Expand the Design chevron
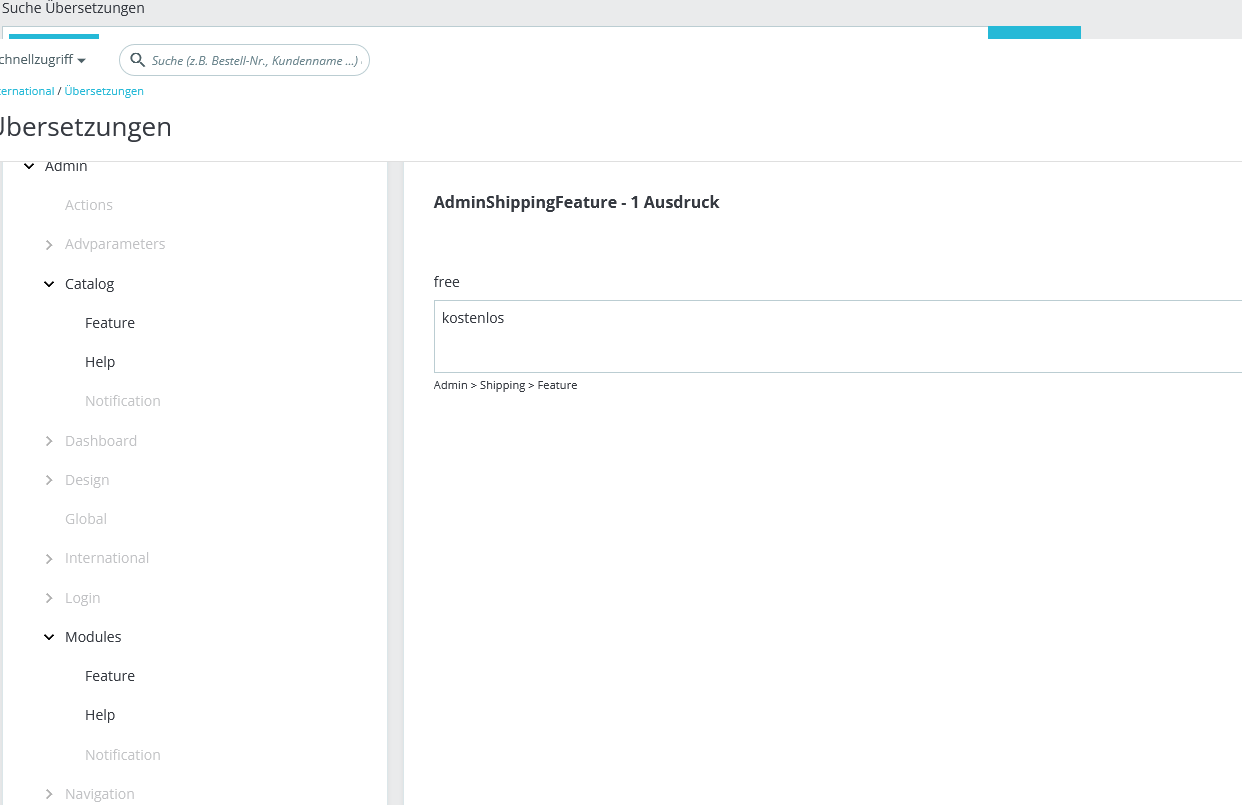The width and height of the screenshot is (1242, 805). [x=49, y=480]
